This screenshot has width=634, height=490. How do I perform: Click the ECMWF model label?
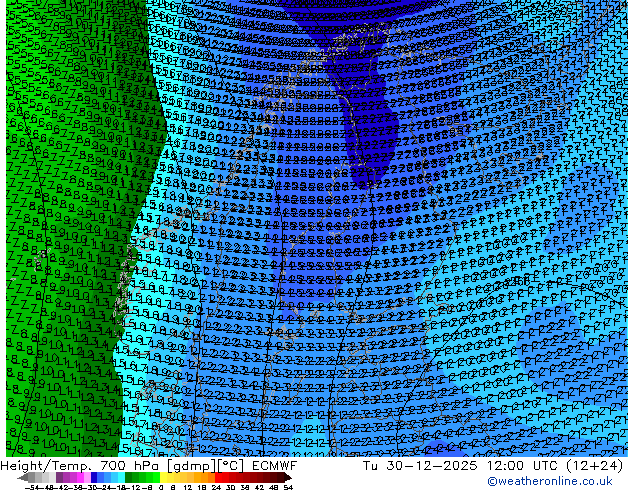[x=275, y=466]
